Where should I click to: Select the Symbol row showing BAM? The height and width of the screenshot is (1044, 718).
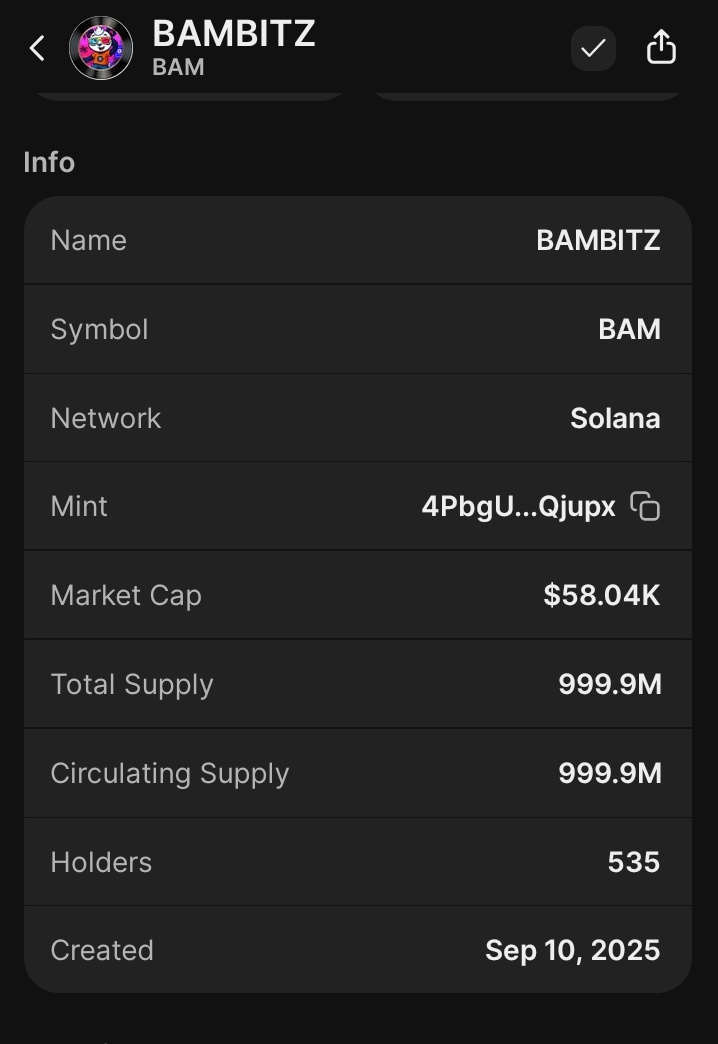click(358, 329)
